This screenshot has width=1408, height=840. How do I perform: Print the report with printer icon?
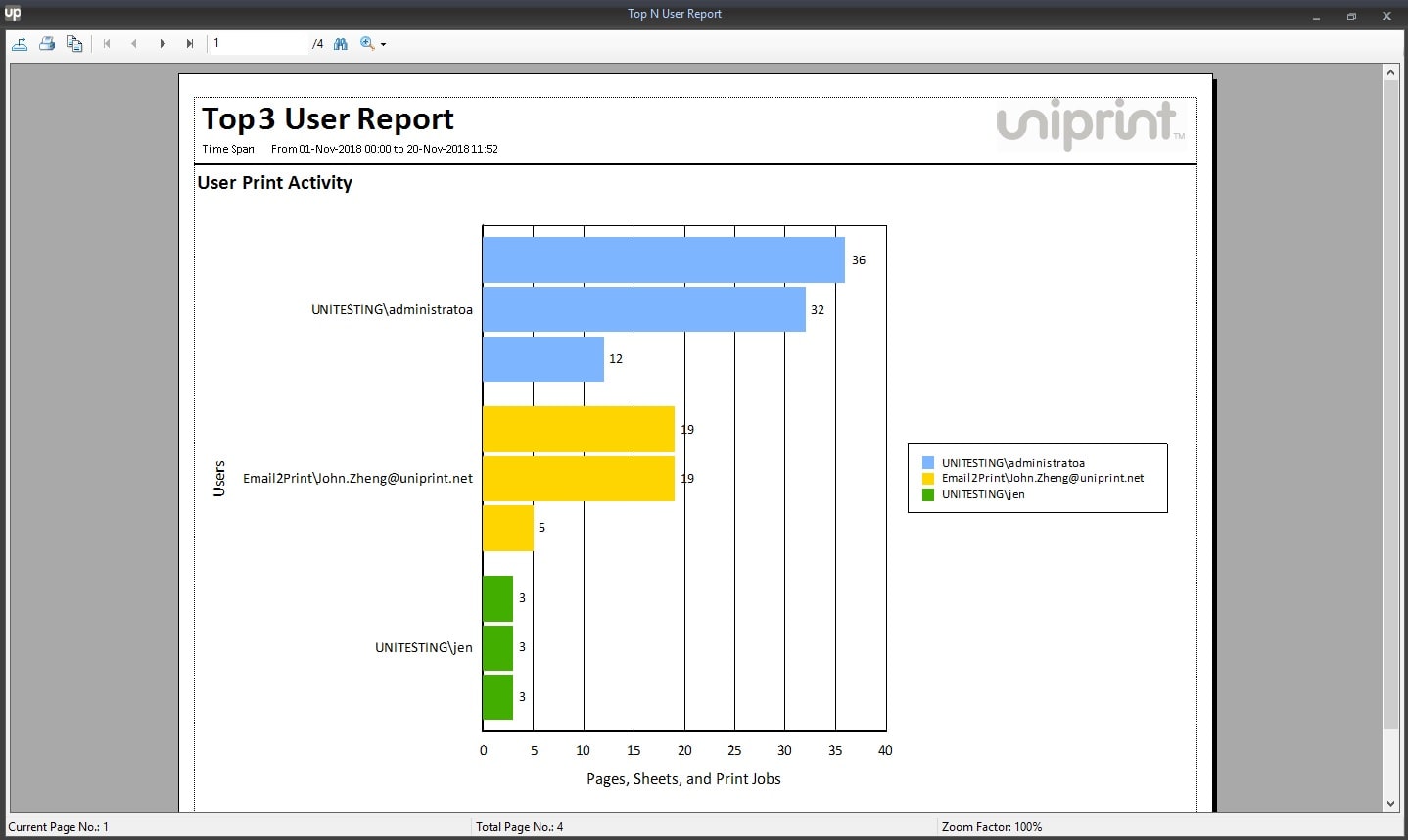[46, 44]
